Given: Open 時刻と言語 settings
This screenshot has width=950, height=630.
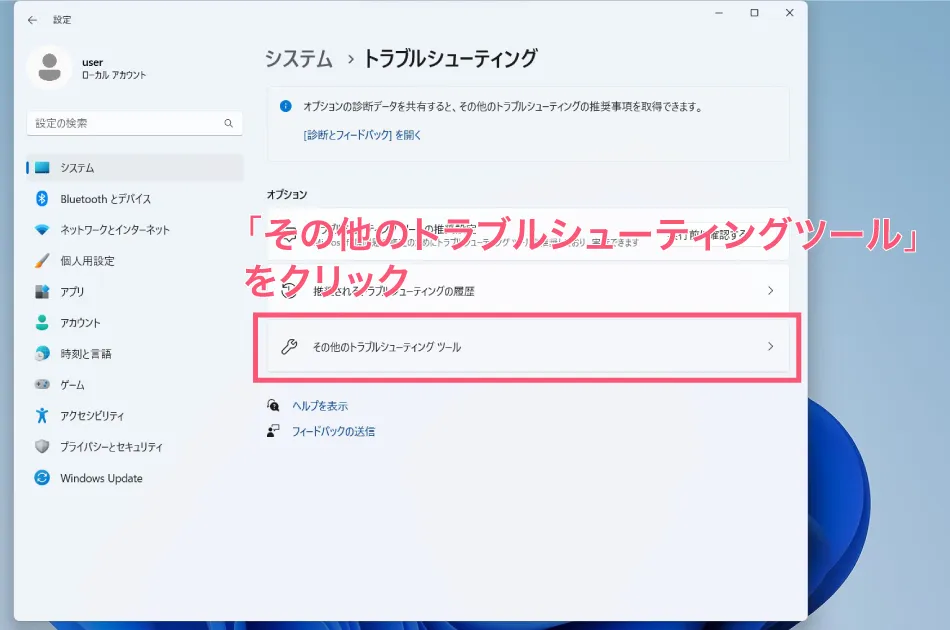Looking at the screenshot, I should point(70,353).
